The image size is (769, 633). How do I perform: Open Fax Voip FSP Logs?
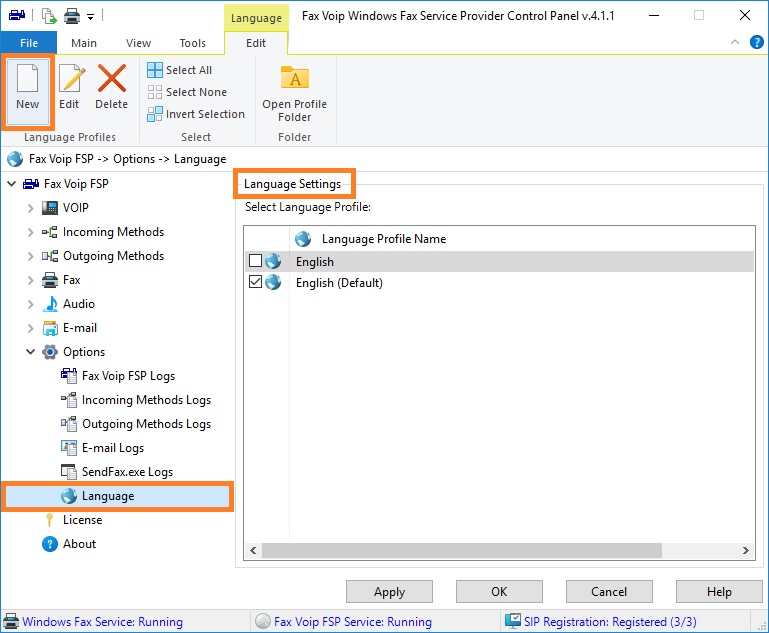tap(128, 376)
